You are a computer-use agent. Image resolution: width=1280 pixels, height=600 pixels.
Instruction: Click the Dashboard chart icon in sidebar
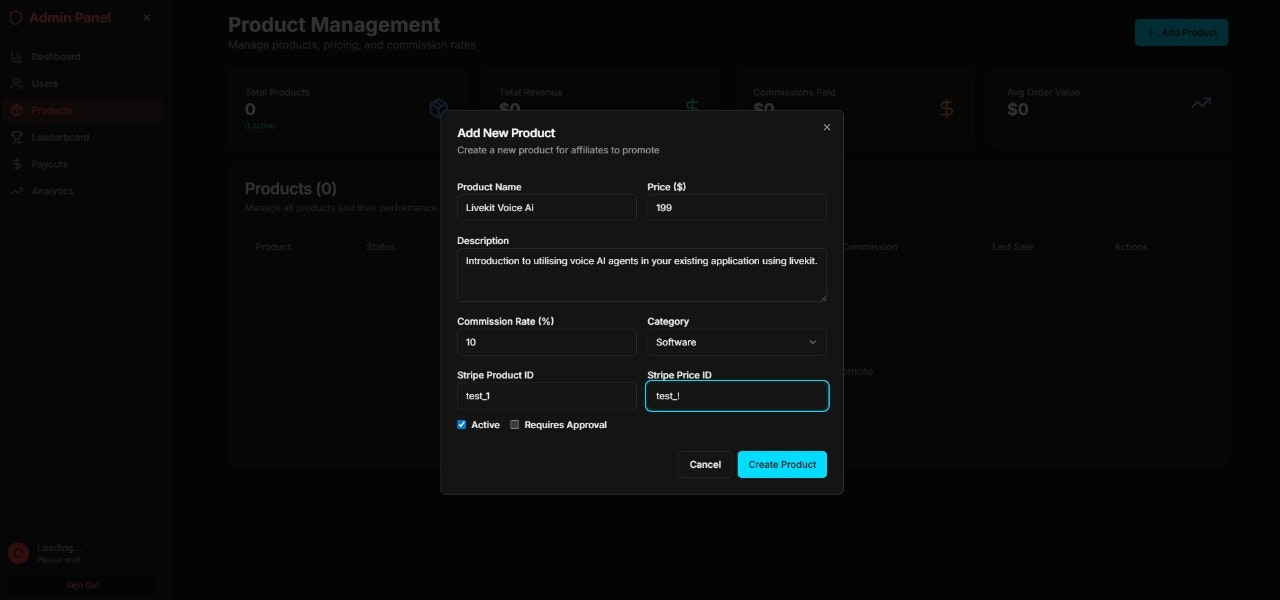17,57
